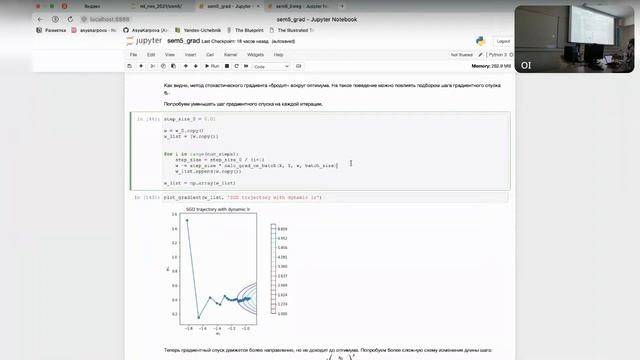Click inside the step_size_0 code cell

coord(336,151)
